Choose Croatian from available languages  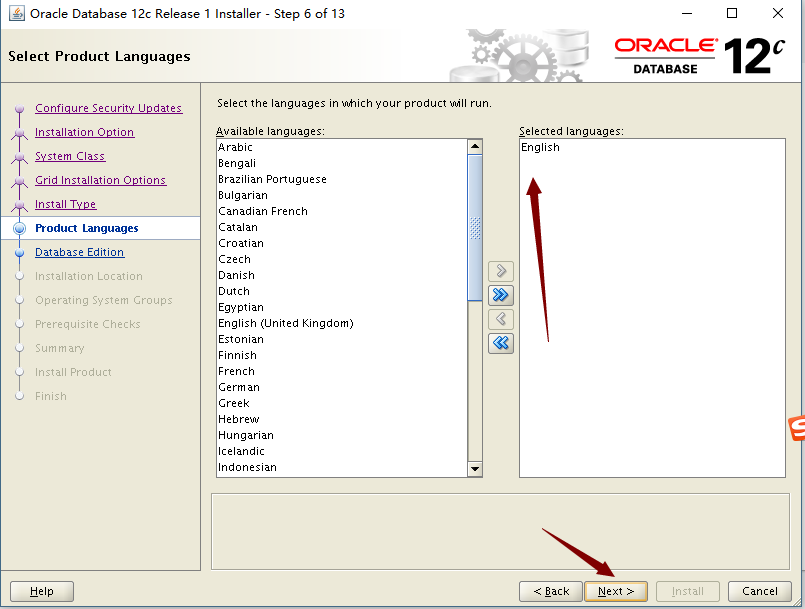pos(342,243)
